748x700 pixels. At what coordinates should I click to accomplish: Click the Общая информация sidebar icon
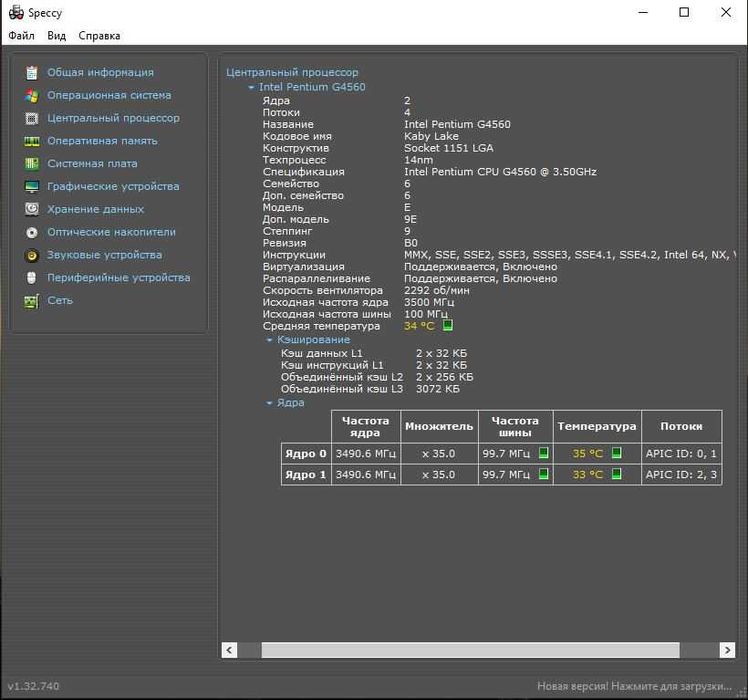coord(31,73)
